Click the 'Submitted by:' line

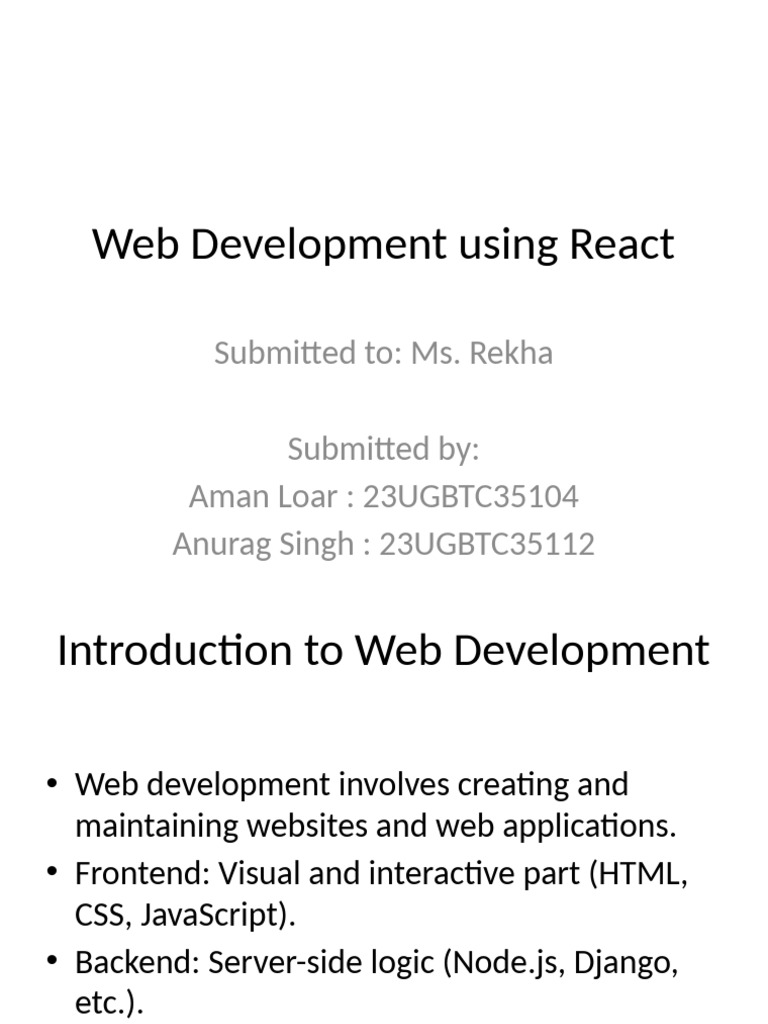click(383, 449)
